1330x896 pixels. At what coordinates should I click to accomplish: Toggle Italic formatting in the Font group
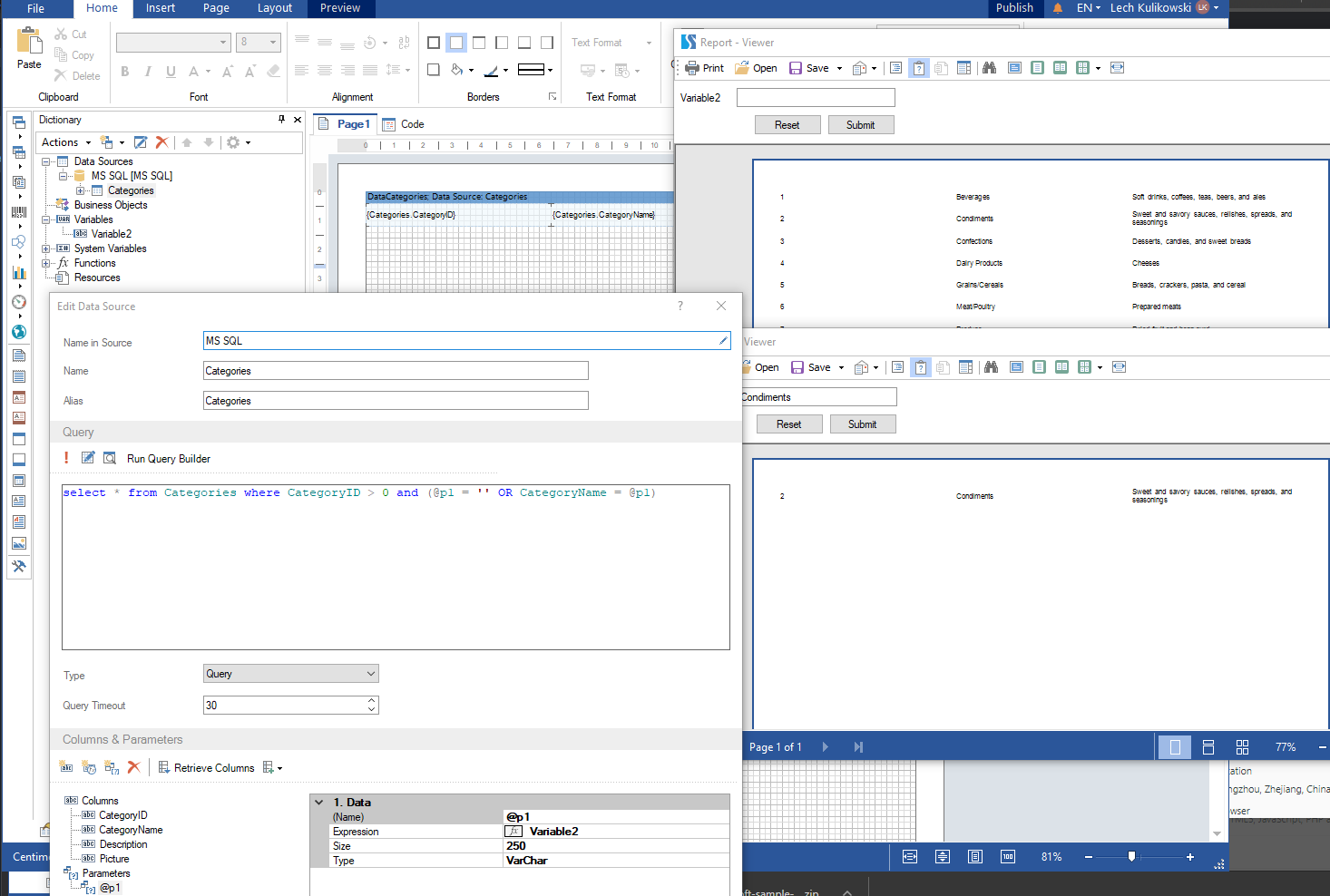pyautogui.click(x=148, y=72)
